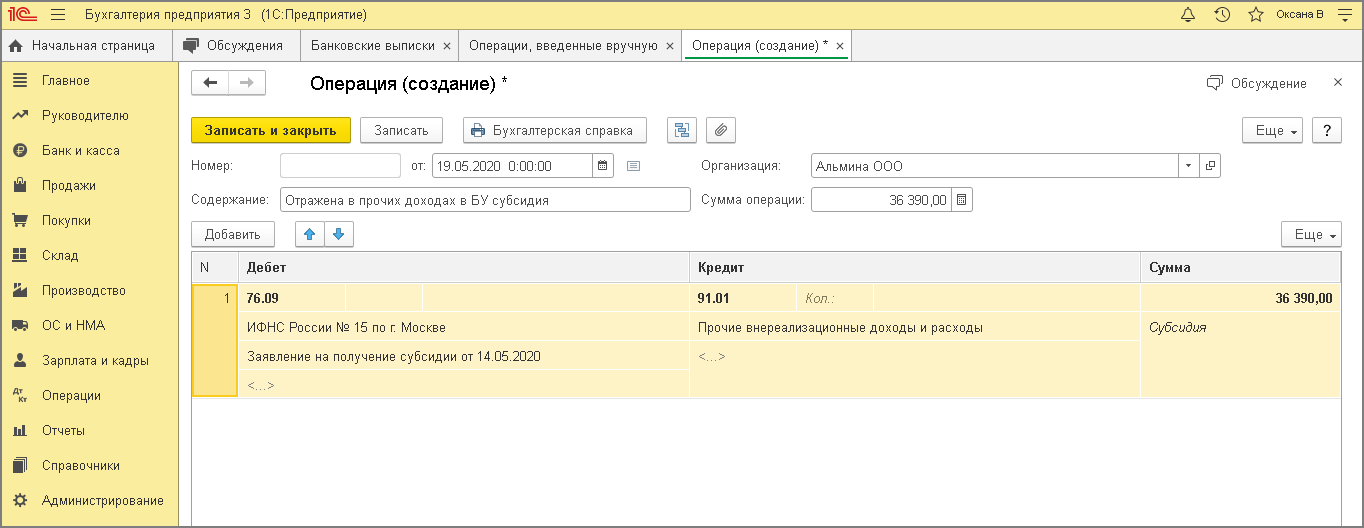Viewport: 1364px width, 528px height.
Task: Move the row down with blue arrow
Action: (338, 234)
